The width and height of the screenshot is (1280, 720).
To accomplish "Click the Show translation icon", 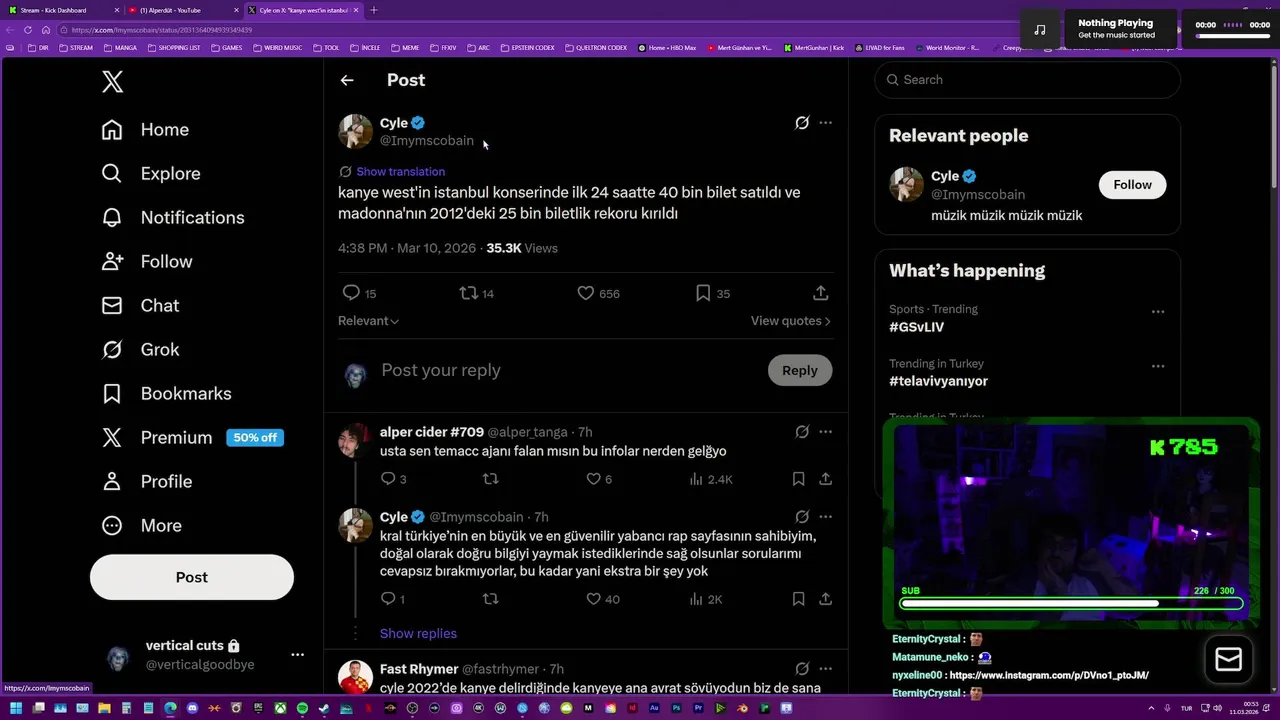I will (345, 172).
